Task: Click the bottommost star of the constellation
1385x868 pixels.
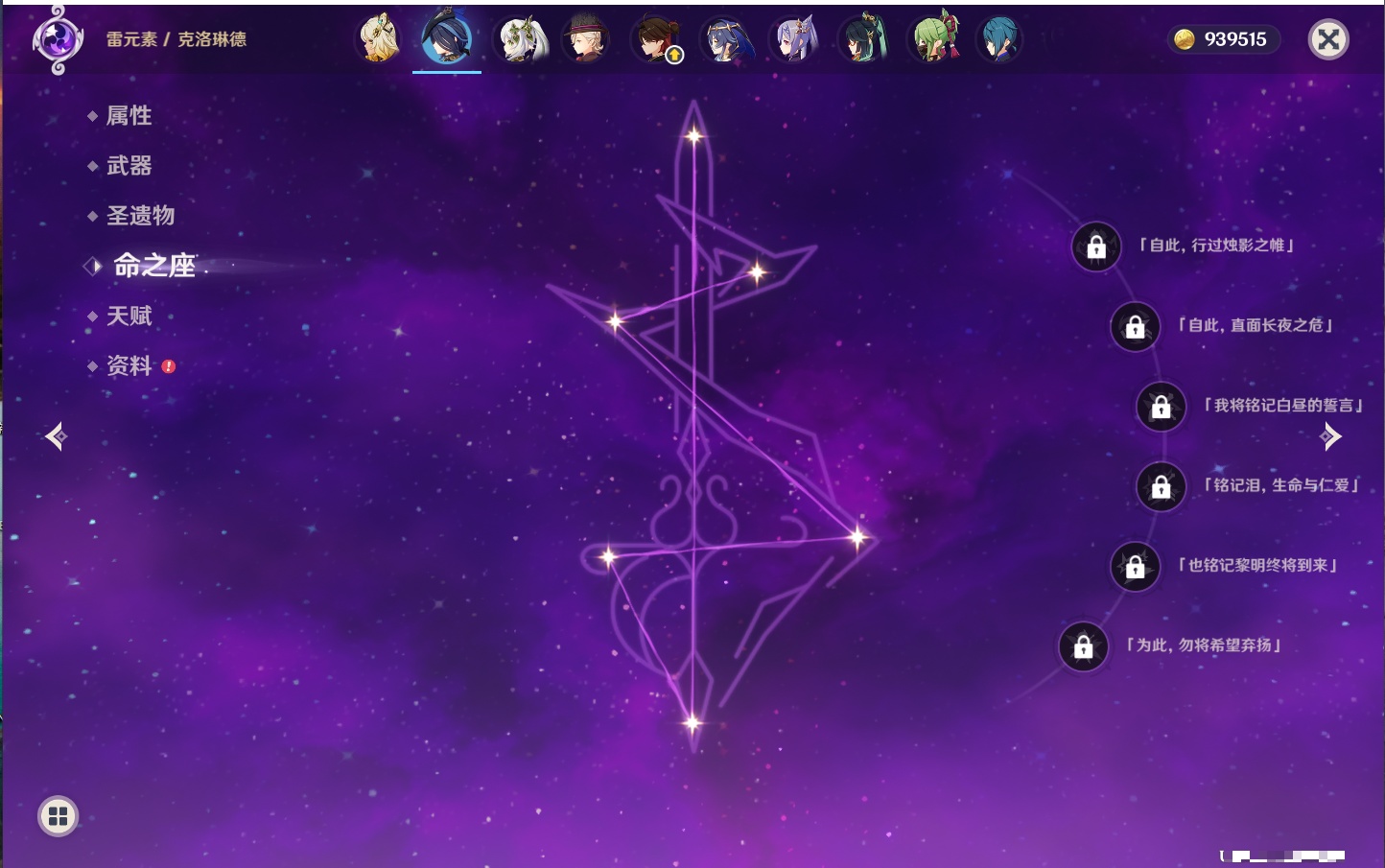Action: [692, 723]
